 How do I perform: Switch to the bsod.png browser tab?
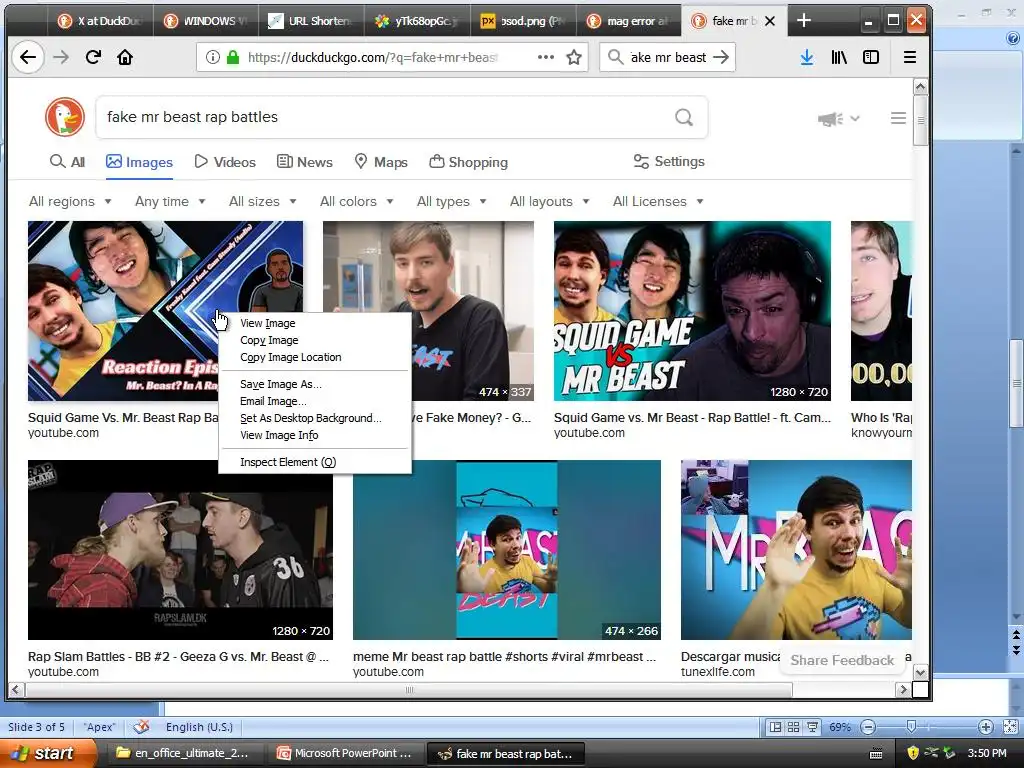(523, 21)
